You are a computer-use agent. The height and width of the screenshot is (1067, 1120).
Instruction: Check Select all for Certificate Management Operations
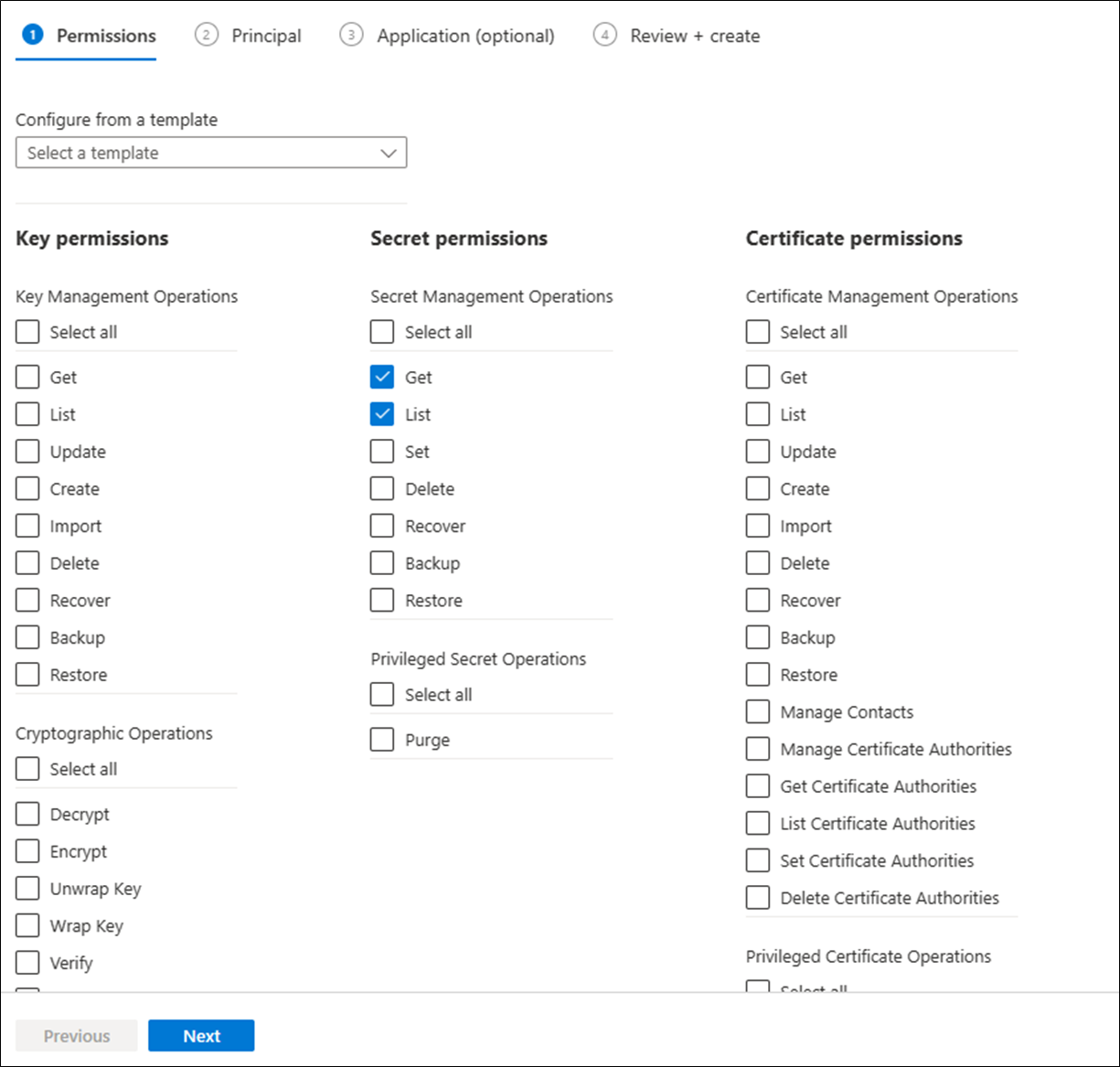(x=758, y=332)
